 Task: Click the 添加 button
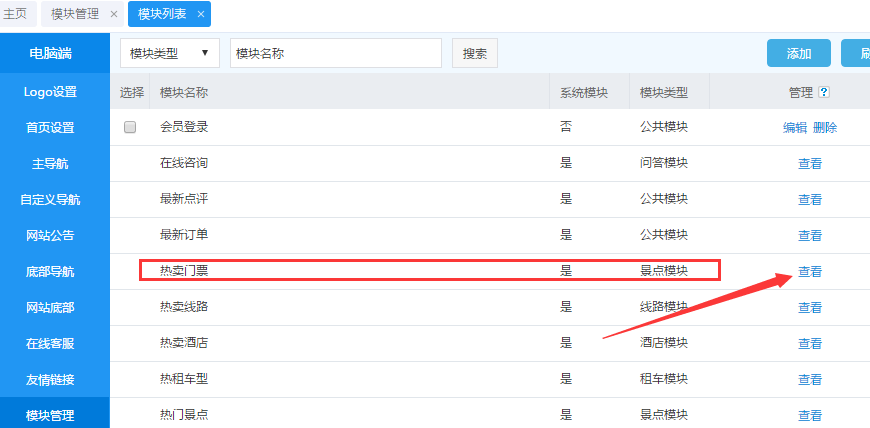click(798, 54)
